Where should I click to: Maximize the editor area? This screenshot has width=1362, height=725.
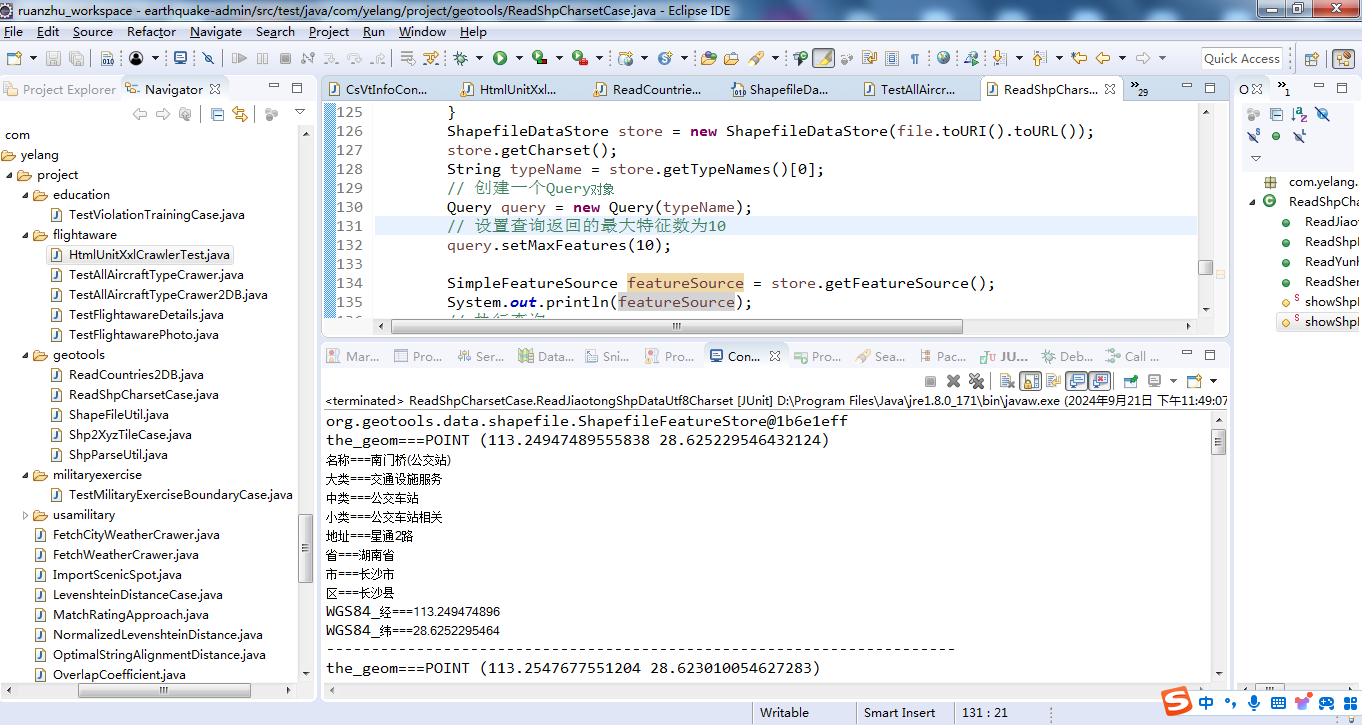1210,88
